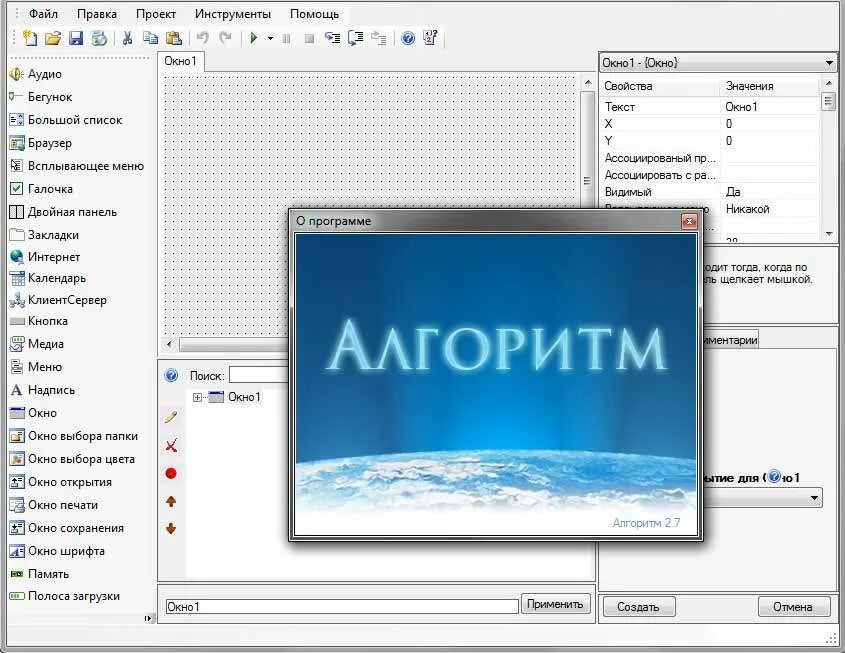The image size is (845, 653).
Task: Select the Надпись label component
Action: (x=43, y=390)
